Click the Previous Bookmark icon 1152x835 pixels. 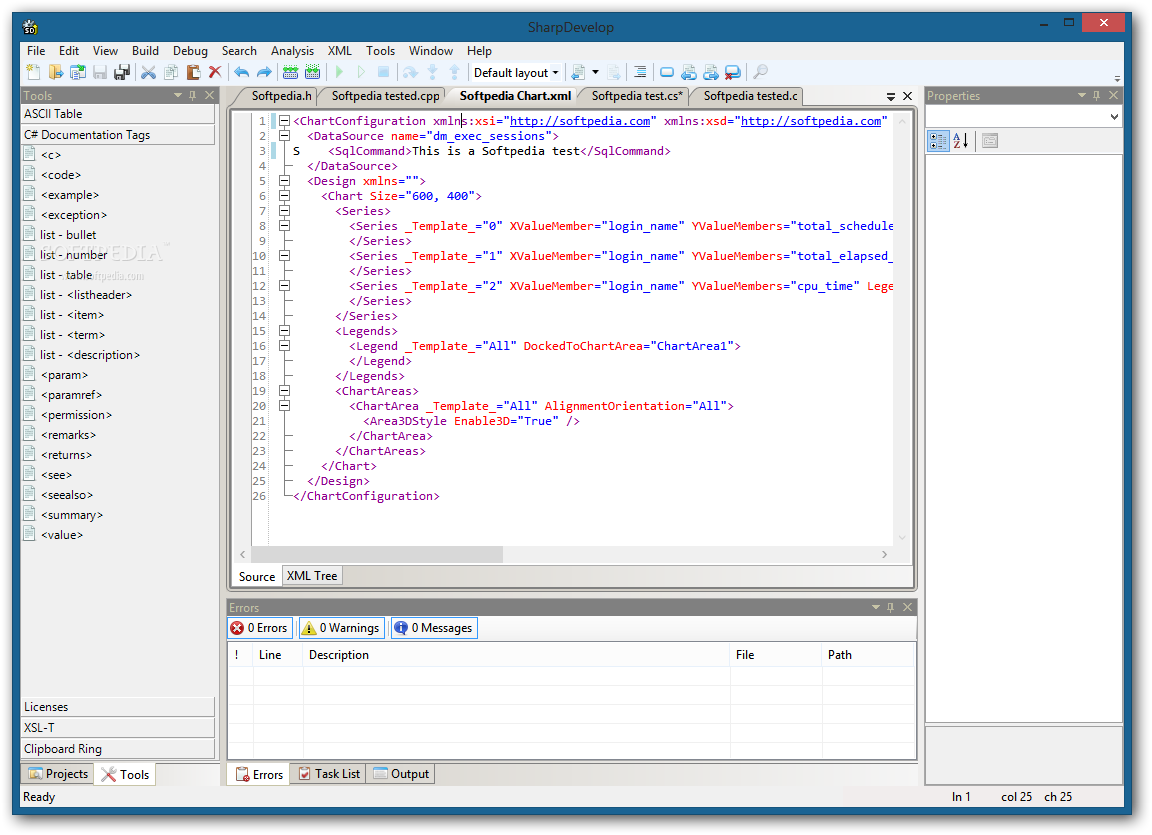point(689,72)
